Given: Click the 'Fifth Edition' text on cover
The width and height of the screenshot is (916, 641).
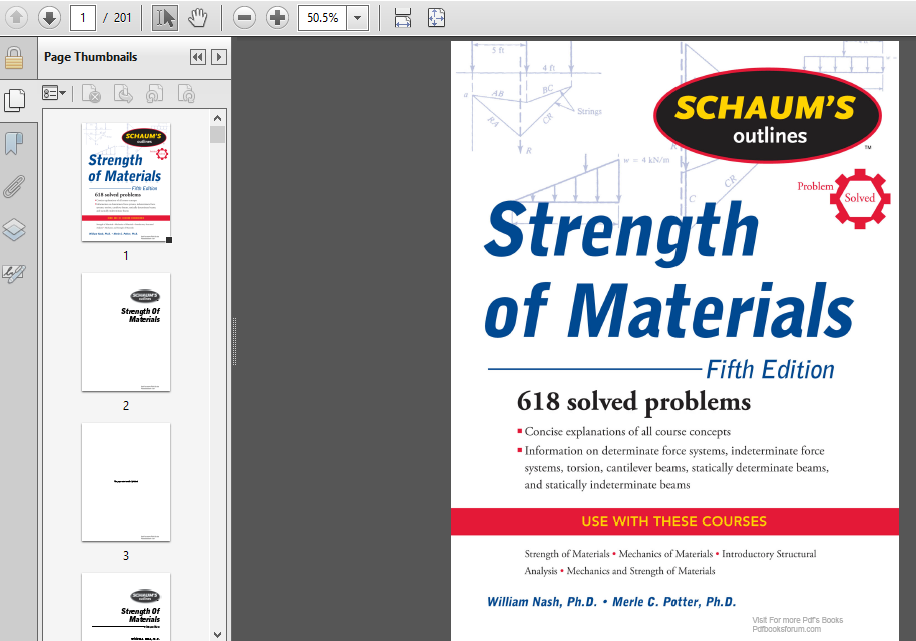Looking at the screenshot, I should pyautogui.click(x=770, y=370).
